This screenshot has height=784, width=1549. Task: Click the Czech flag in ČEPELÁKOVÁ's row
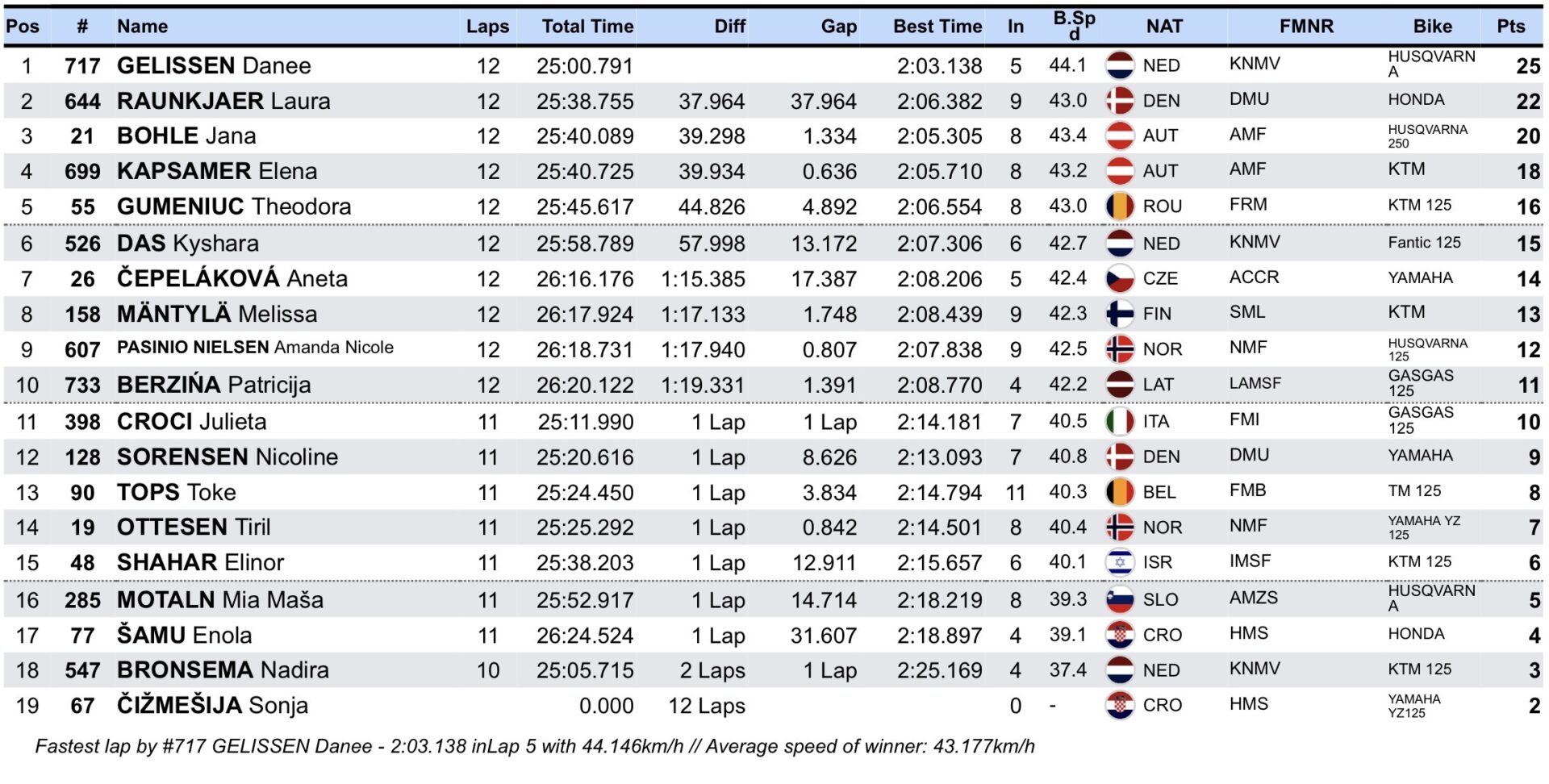pyautogui.click(x=1120, y=278)
